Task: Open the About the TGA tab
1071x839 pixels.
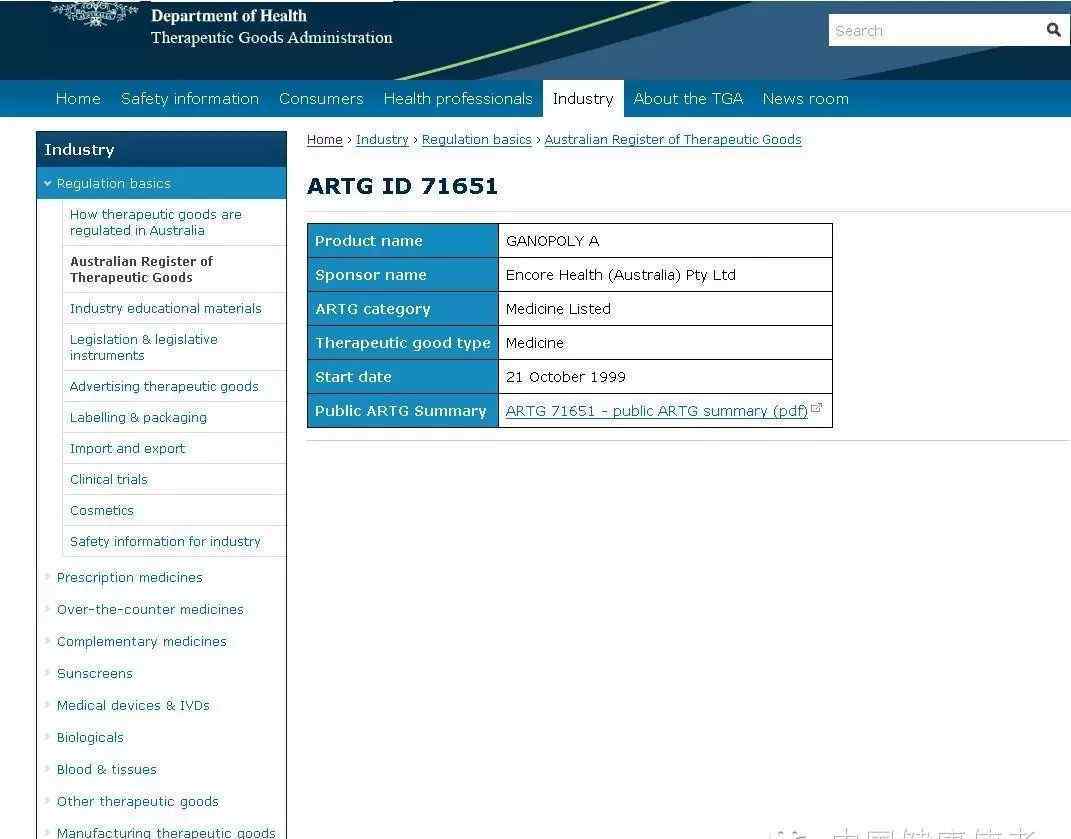Action: coord(688,98)
